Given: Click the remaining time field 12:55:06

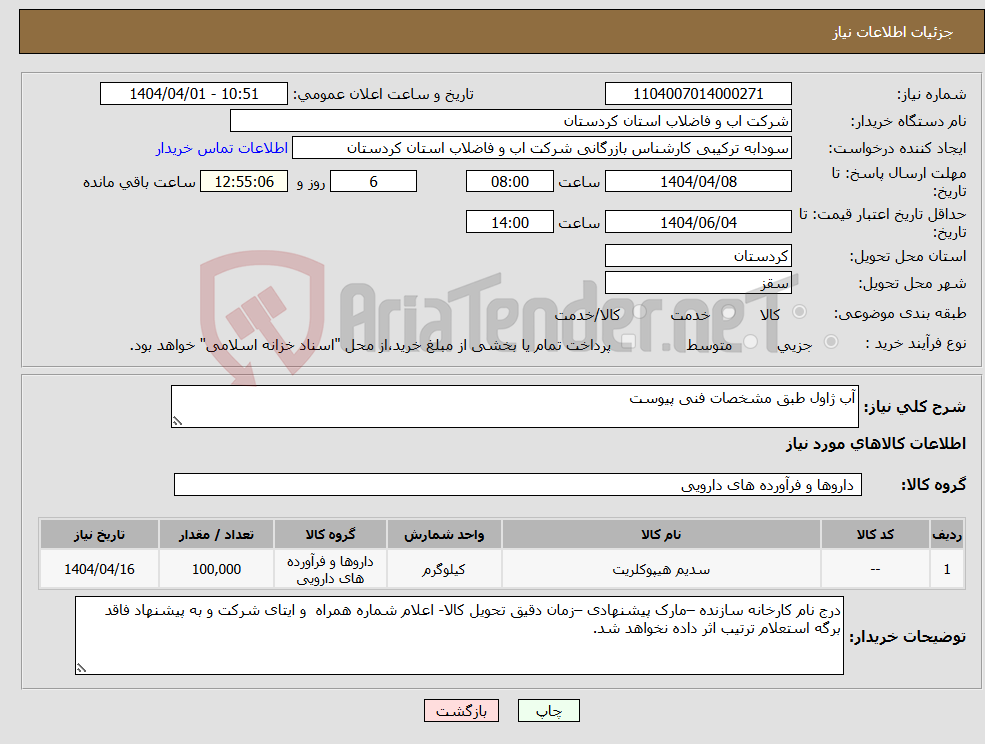Looking at the screenshot, I should coord(244,182).
